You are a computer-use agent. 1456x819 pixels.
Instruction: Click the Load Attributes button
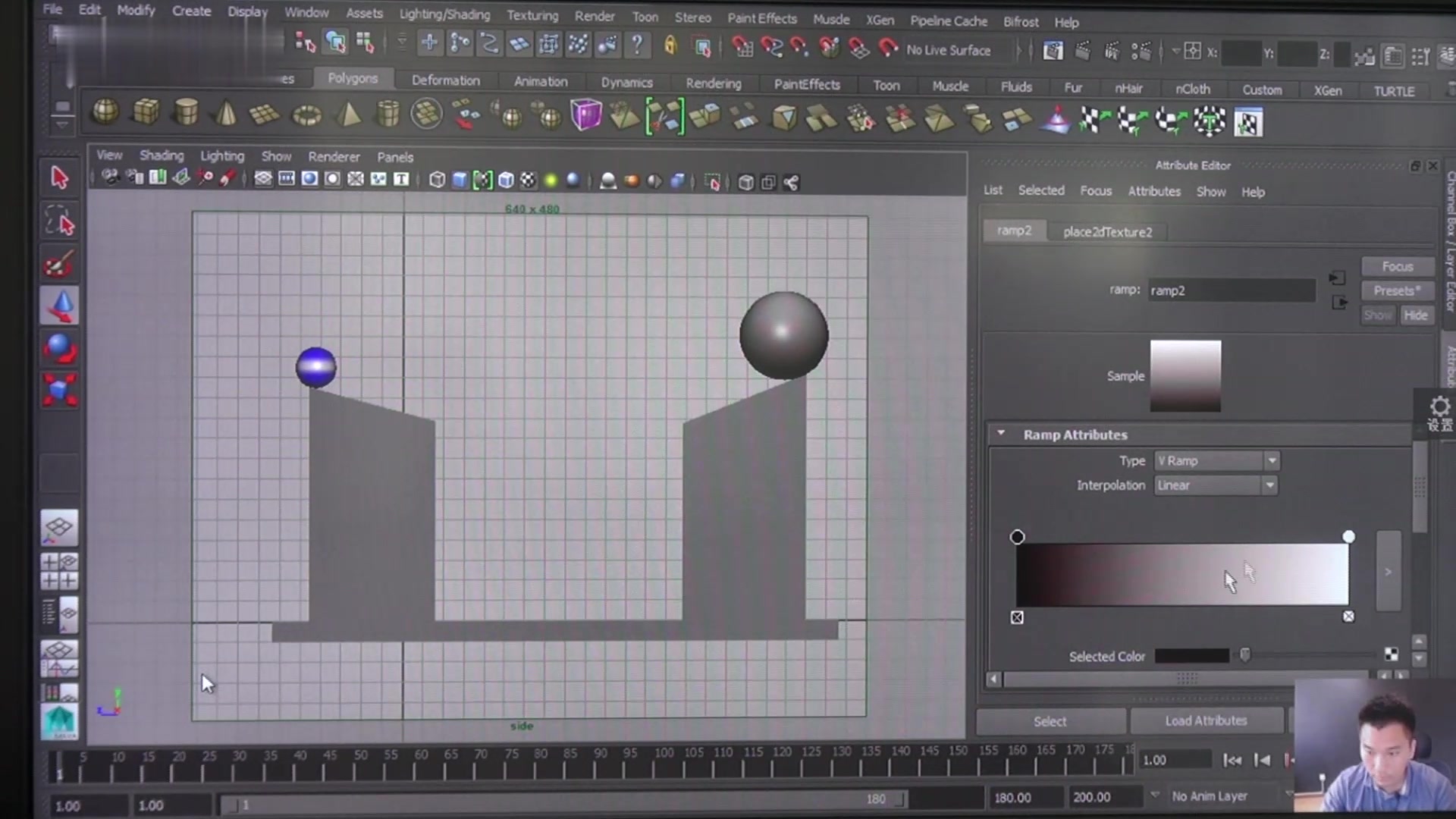(x=1206, y=720)
